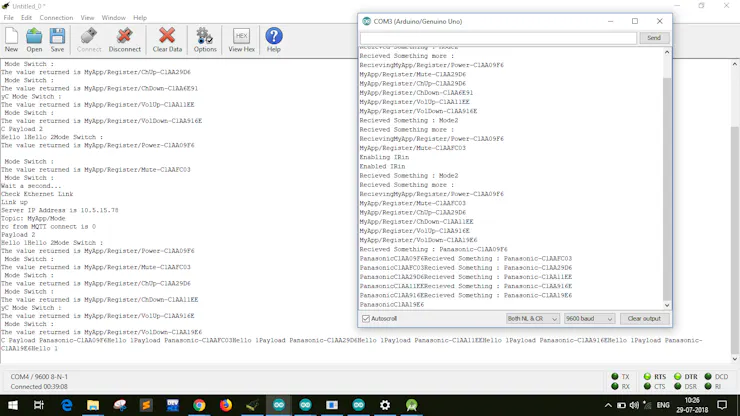Open the Options gear icon
This screenshot has width=740, height=416.
[205, 40]
